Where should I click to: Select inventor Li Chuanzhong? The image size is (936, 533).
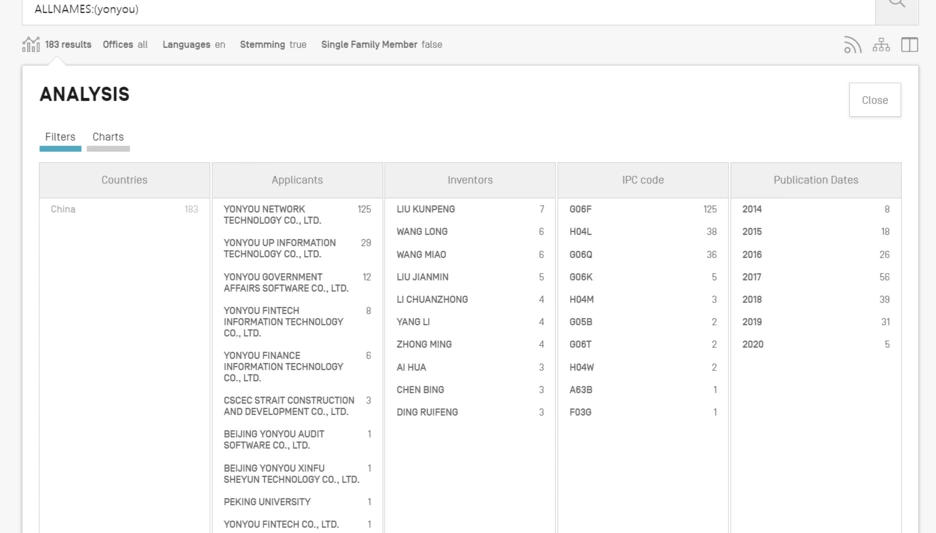pyautogui.click(x=470, y=300)
